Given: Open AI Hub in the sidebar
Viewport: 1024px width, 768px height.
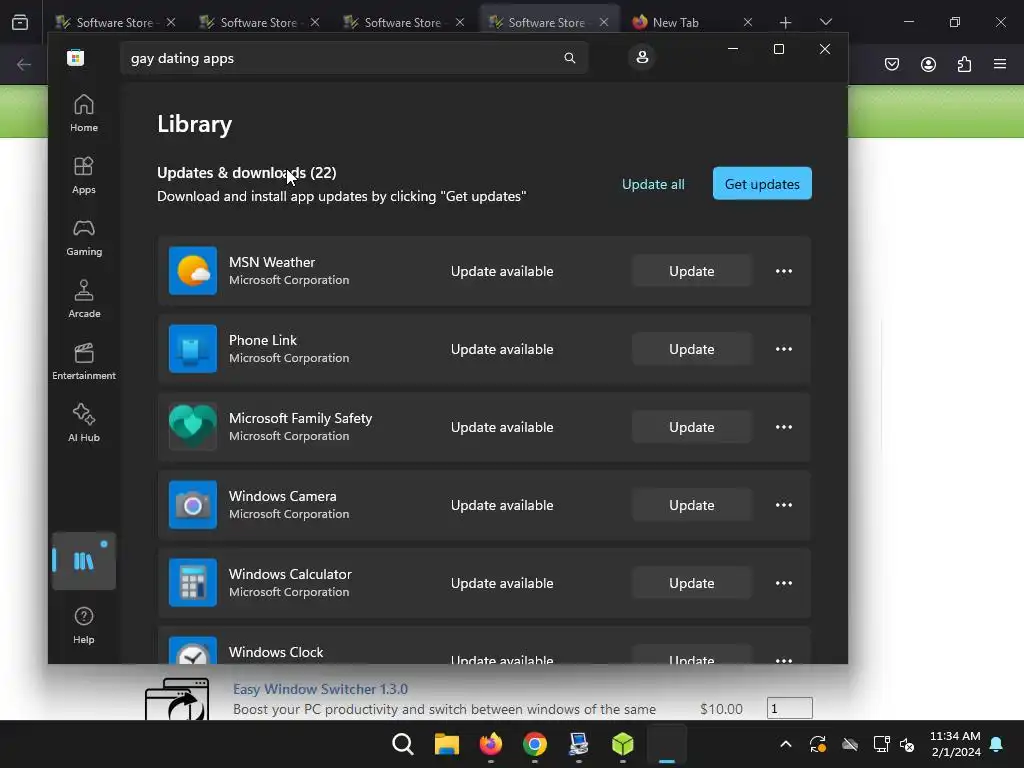Looking at the screenshot, I should [x=84, y=424].
